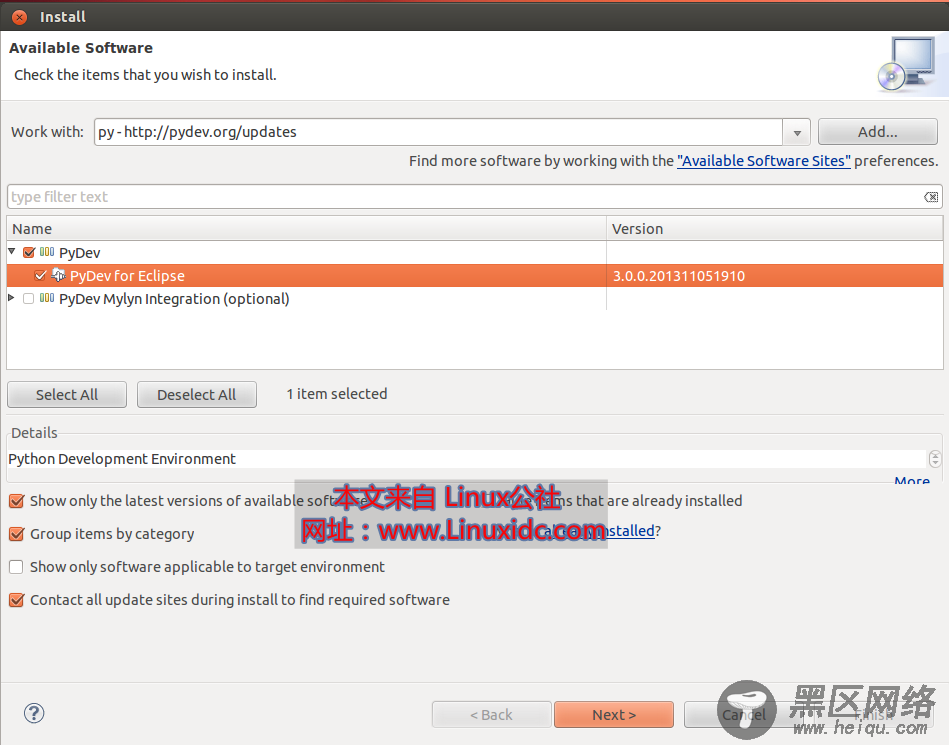The width and height of the screenshot is (949, 745).
Task: Click the Version column header
Action: [774, 229]
